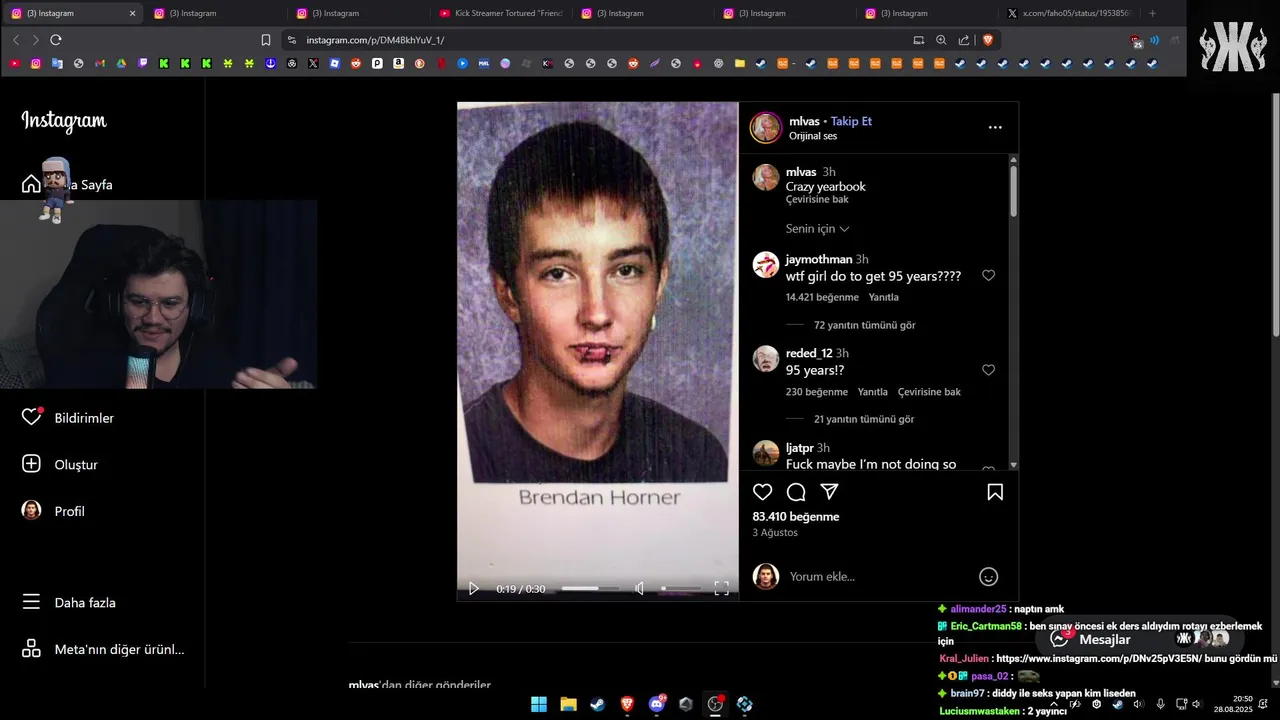Seek on the video progress bar
Image resolution: width=1280 pixels, height=720 pixels.
[592, 589]
